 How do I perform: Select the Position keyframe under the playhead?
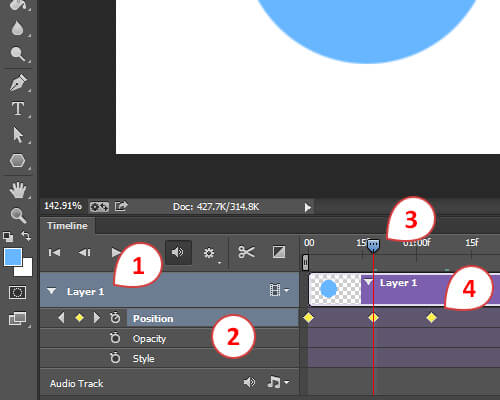pyautogui.click(x=373, y=318)
